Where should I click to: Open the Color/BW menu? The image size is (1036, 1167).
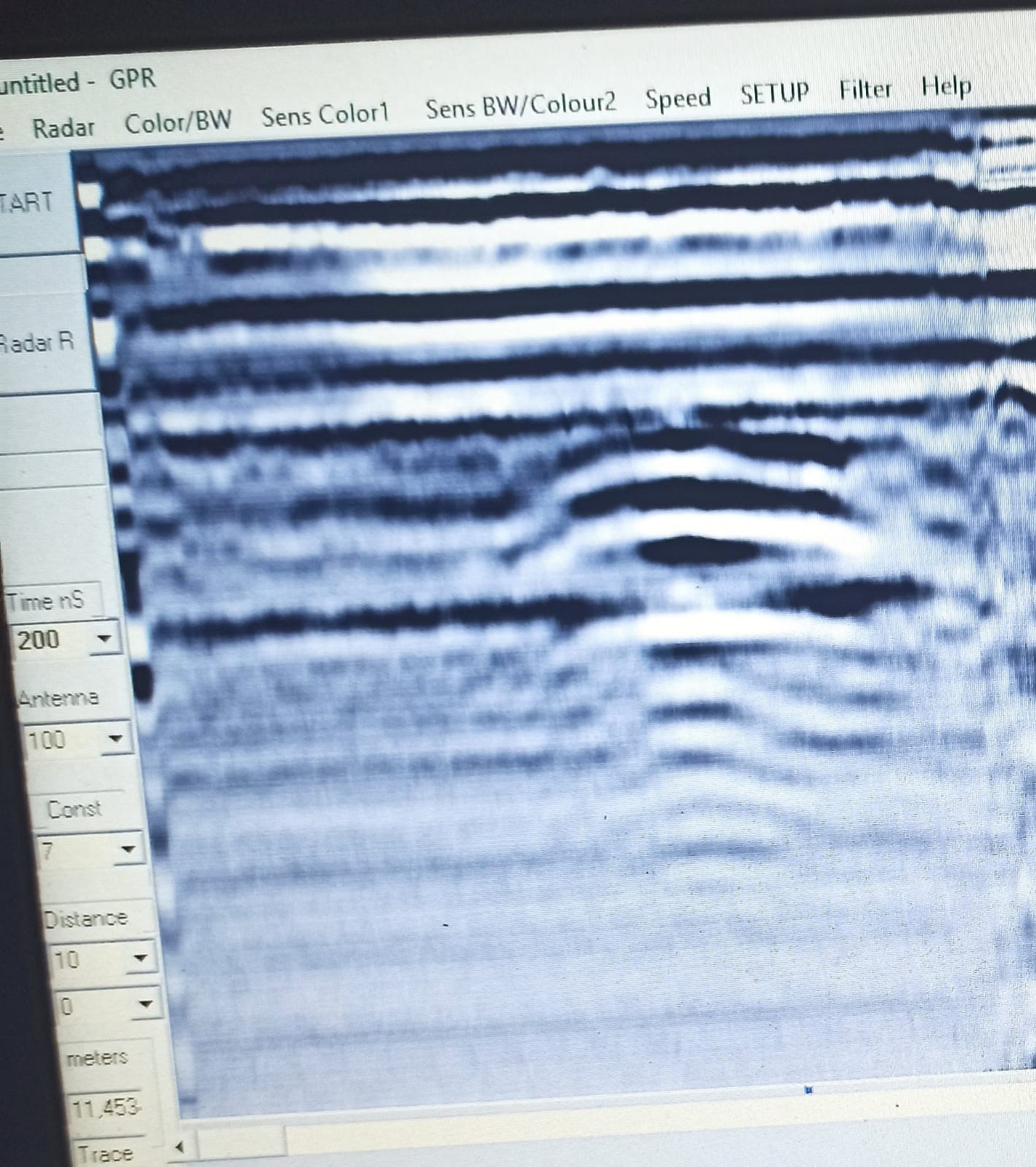point(178,121)
